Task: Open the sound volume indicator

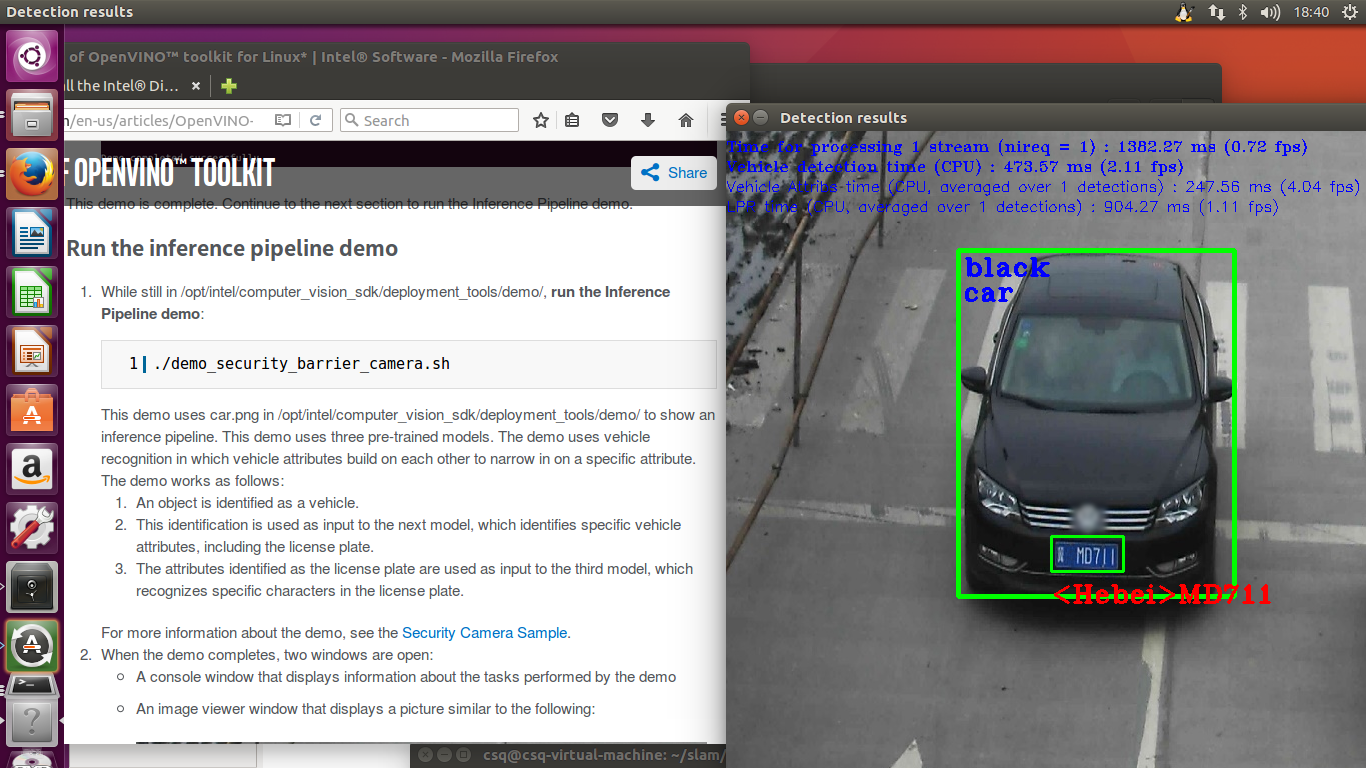Action: click(1271, 12)
